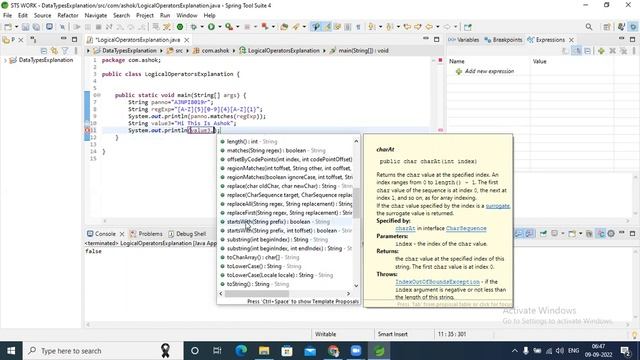Open File Explorer from taskbar
Image resolution: width=640 pixels, height=360 pixels.
264,351
